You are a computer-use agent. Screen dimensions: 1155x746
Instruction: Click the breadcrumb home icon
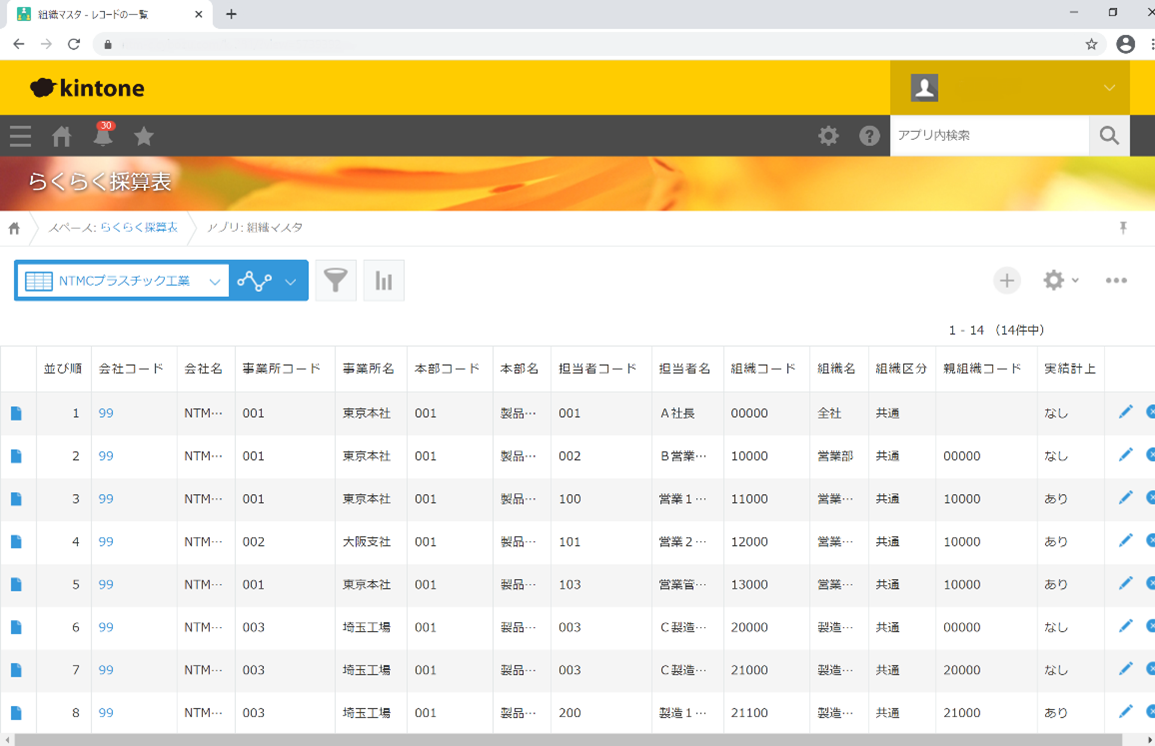(14, 228)
